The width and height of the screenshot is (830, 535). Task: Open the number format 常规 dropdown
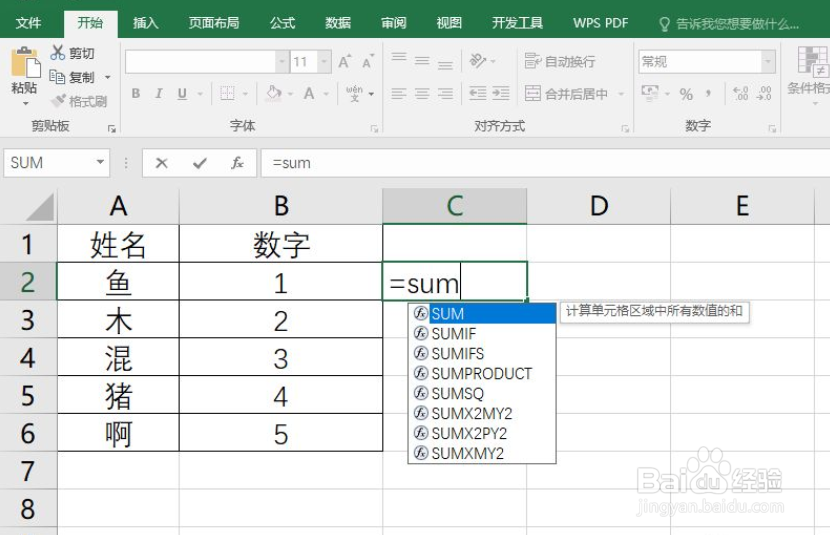(769, 62)
